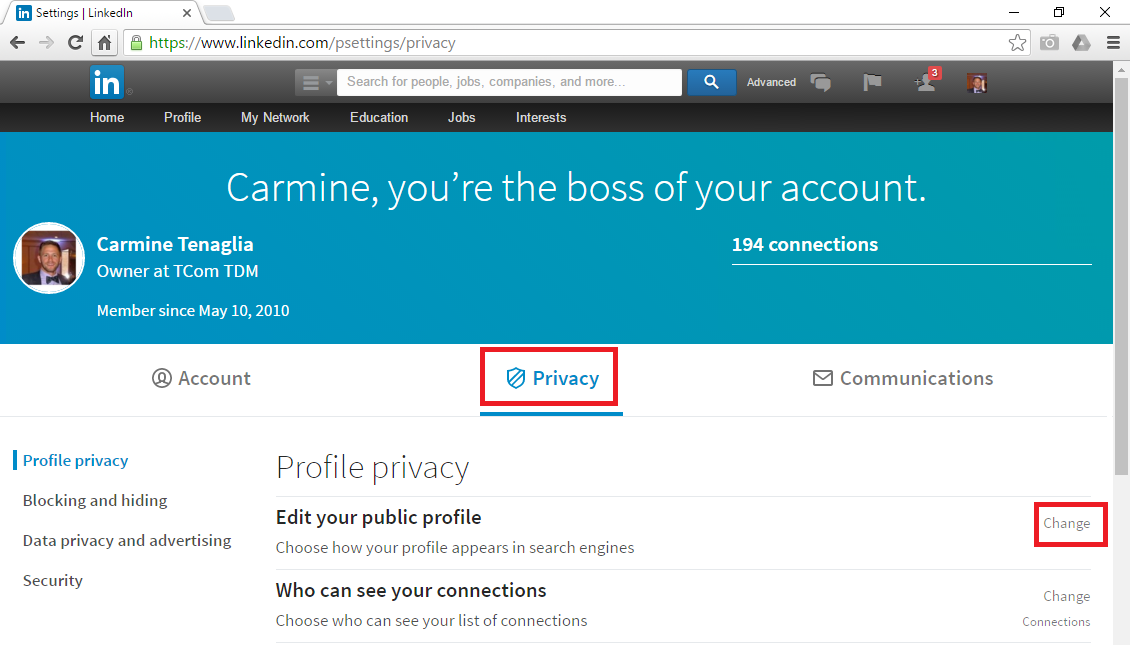The height and width of the screenshot is (645, 1130).
Task: Focus the LinkedIn search field
Action: (510, 82)
